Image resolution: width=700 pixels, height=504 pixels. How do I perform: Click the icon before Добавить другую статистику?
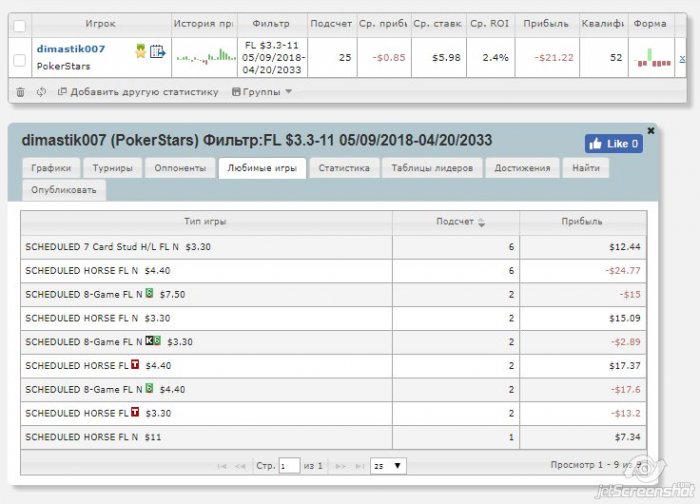[x=62, y=92]
